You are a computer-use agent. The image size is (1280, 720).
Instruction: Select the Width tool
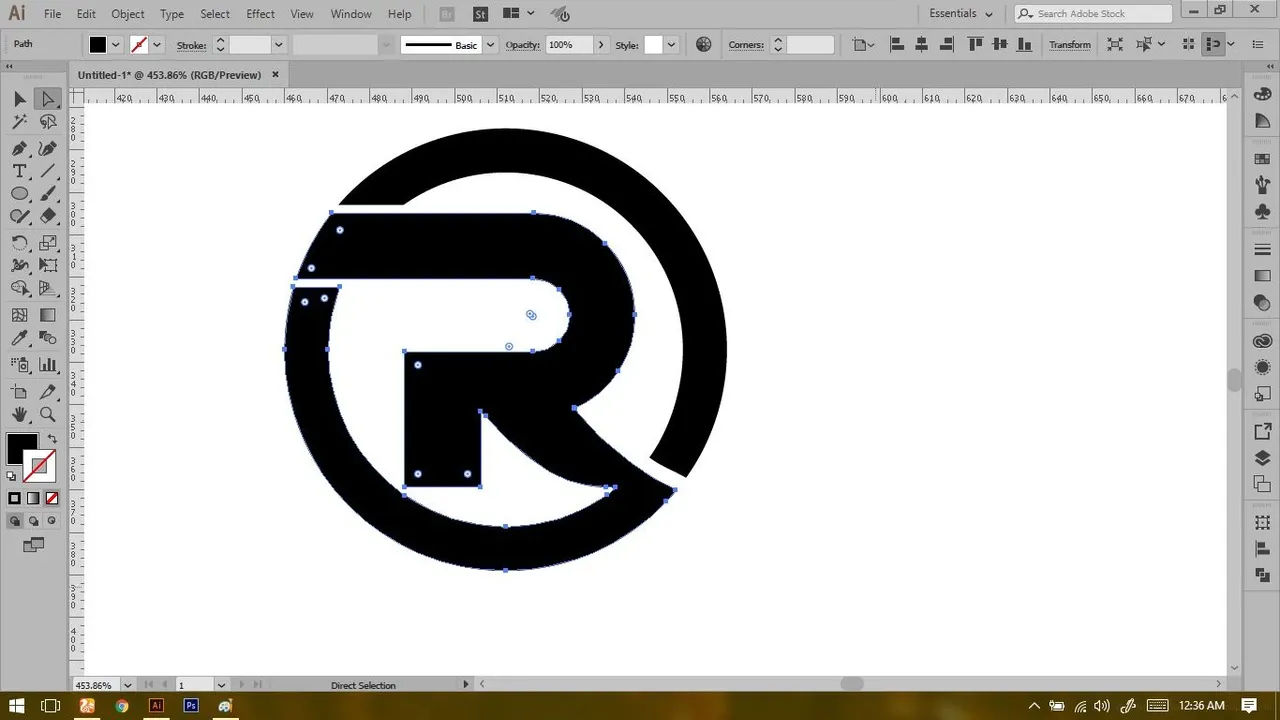coord(19,265)
